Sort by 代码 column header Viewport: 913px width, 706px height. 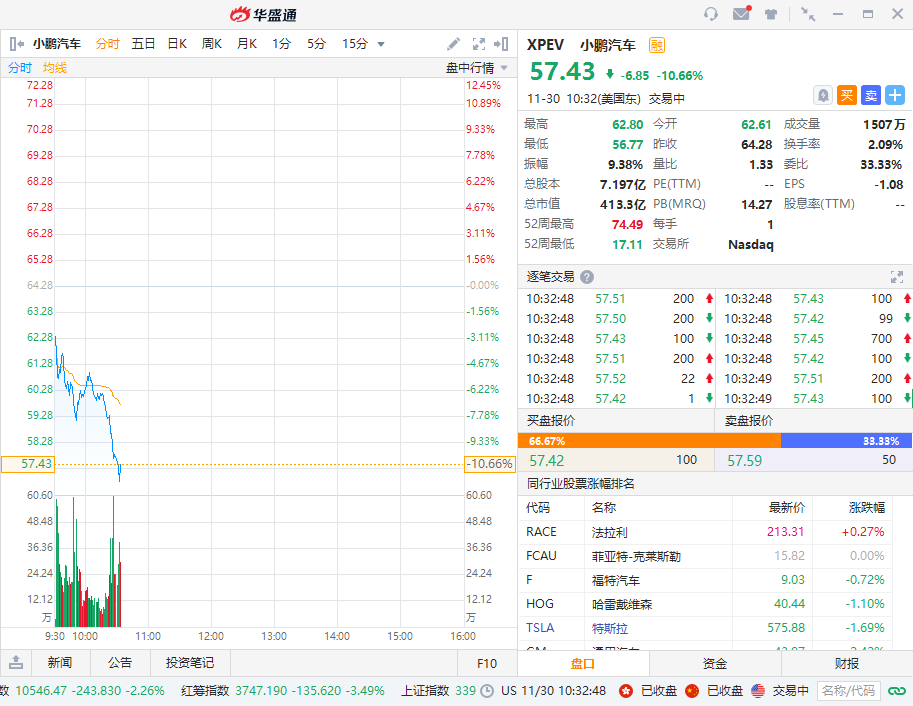pyautogui.click(x=537, y=507)
